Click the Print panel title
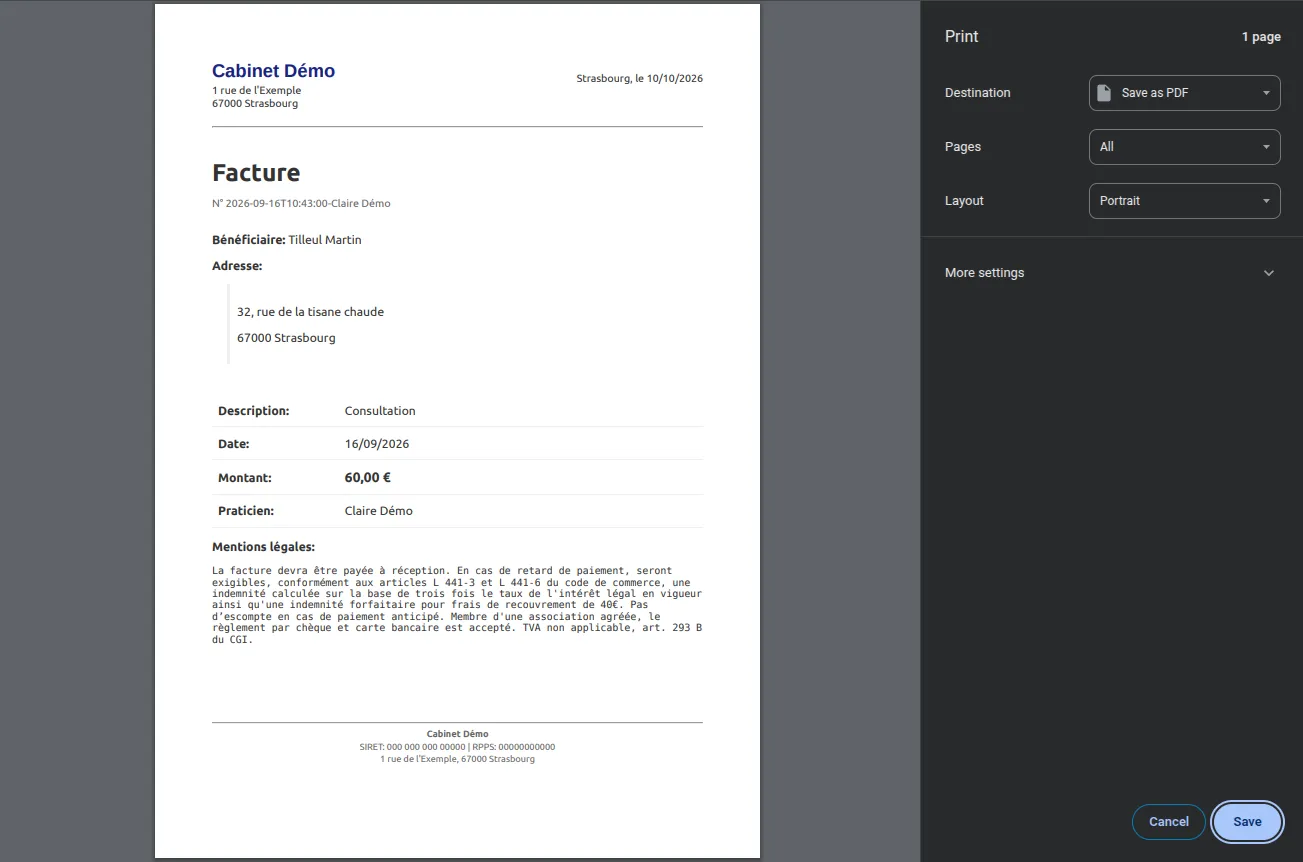Screen dimensions: 1303x862 tap(961, 36)
